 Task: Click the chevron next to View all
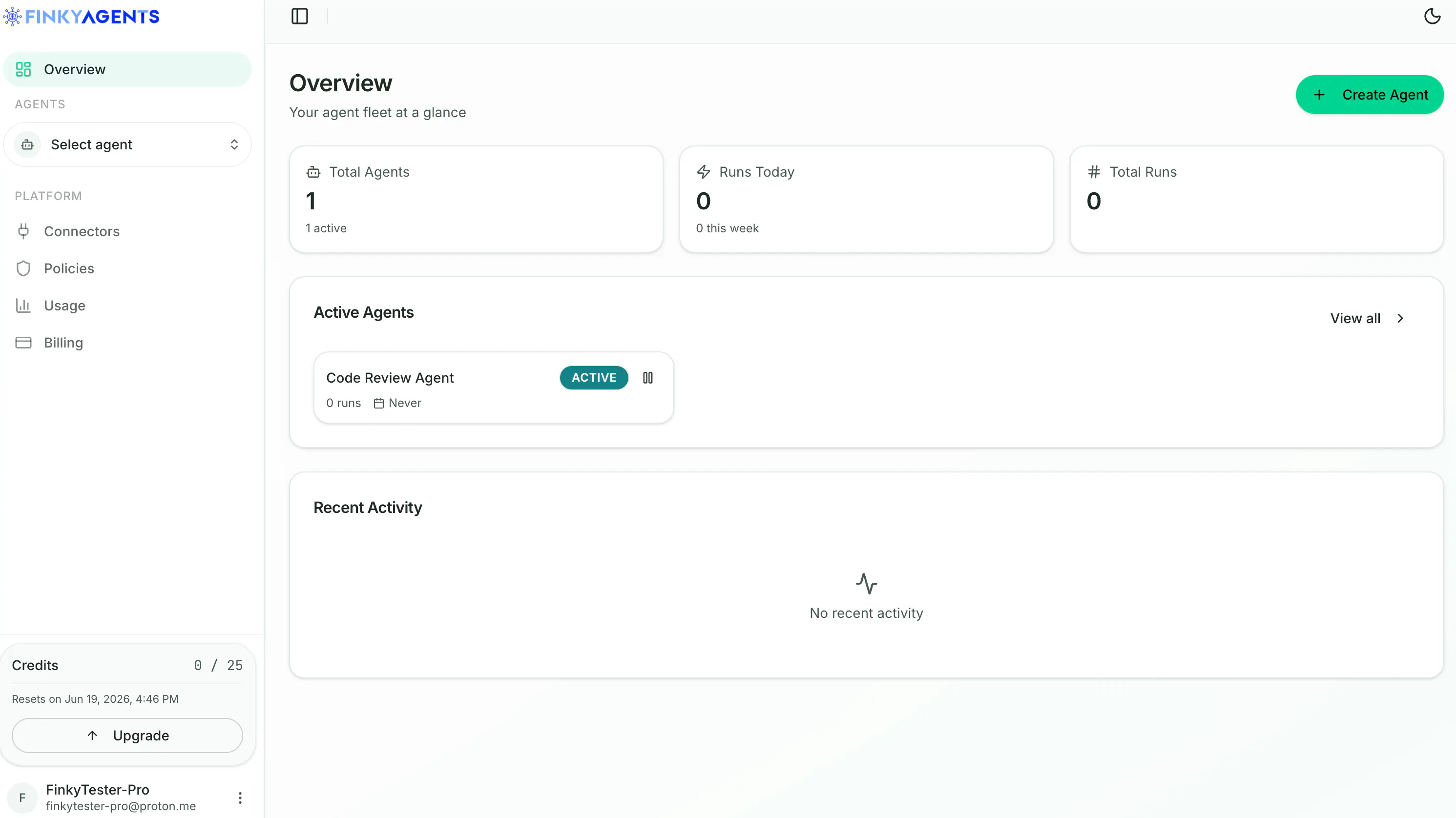pyautogui.click(x=1400, y=319)
